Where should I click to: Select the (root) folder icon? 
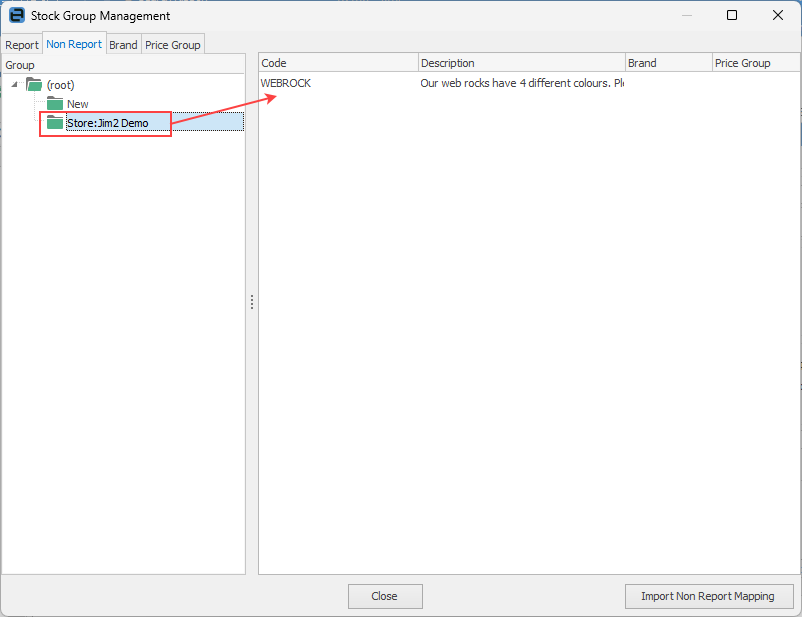34,84
